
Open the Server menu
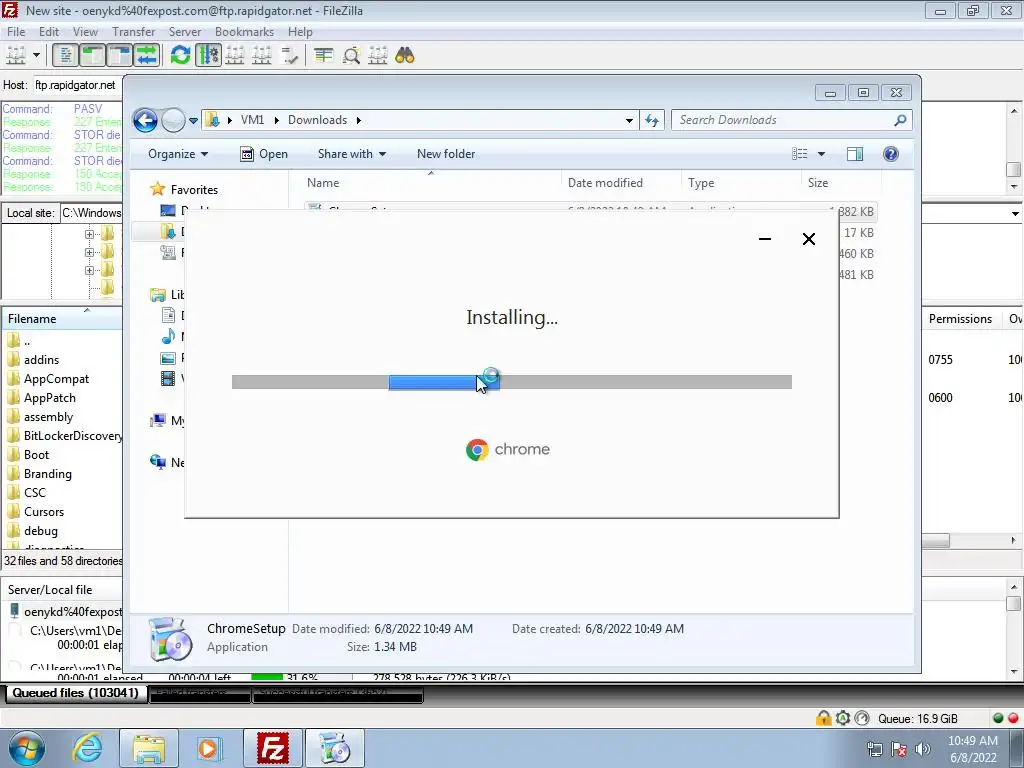[x=185, y=31]
